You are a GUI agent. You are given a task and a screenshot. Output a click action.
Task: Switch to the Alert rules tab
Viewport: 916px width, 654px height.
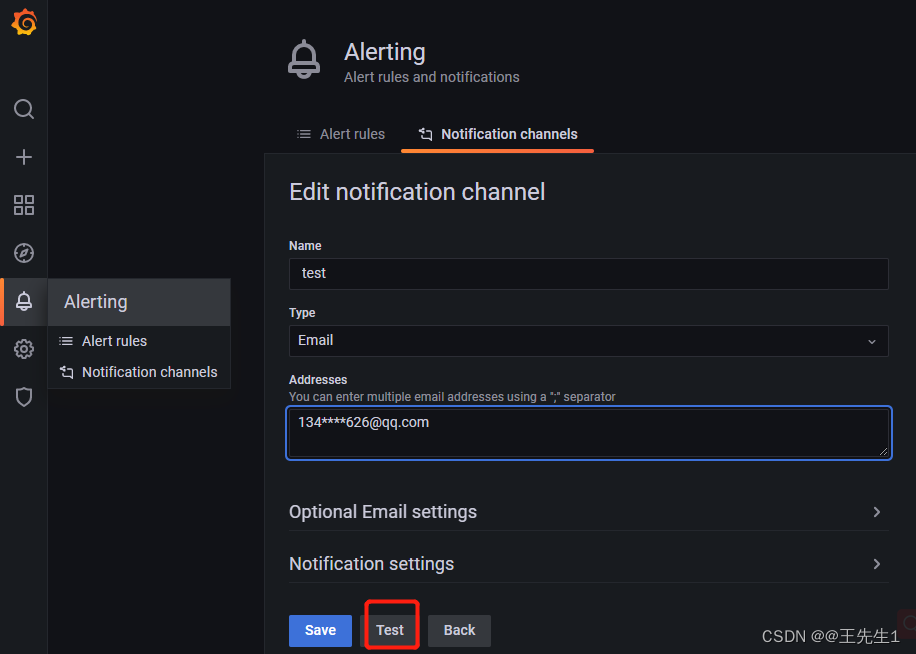click(x=341, y=133)
